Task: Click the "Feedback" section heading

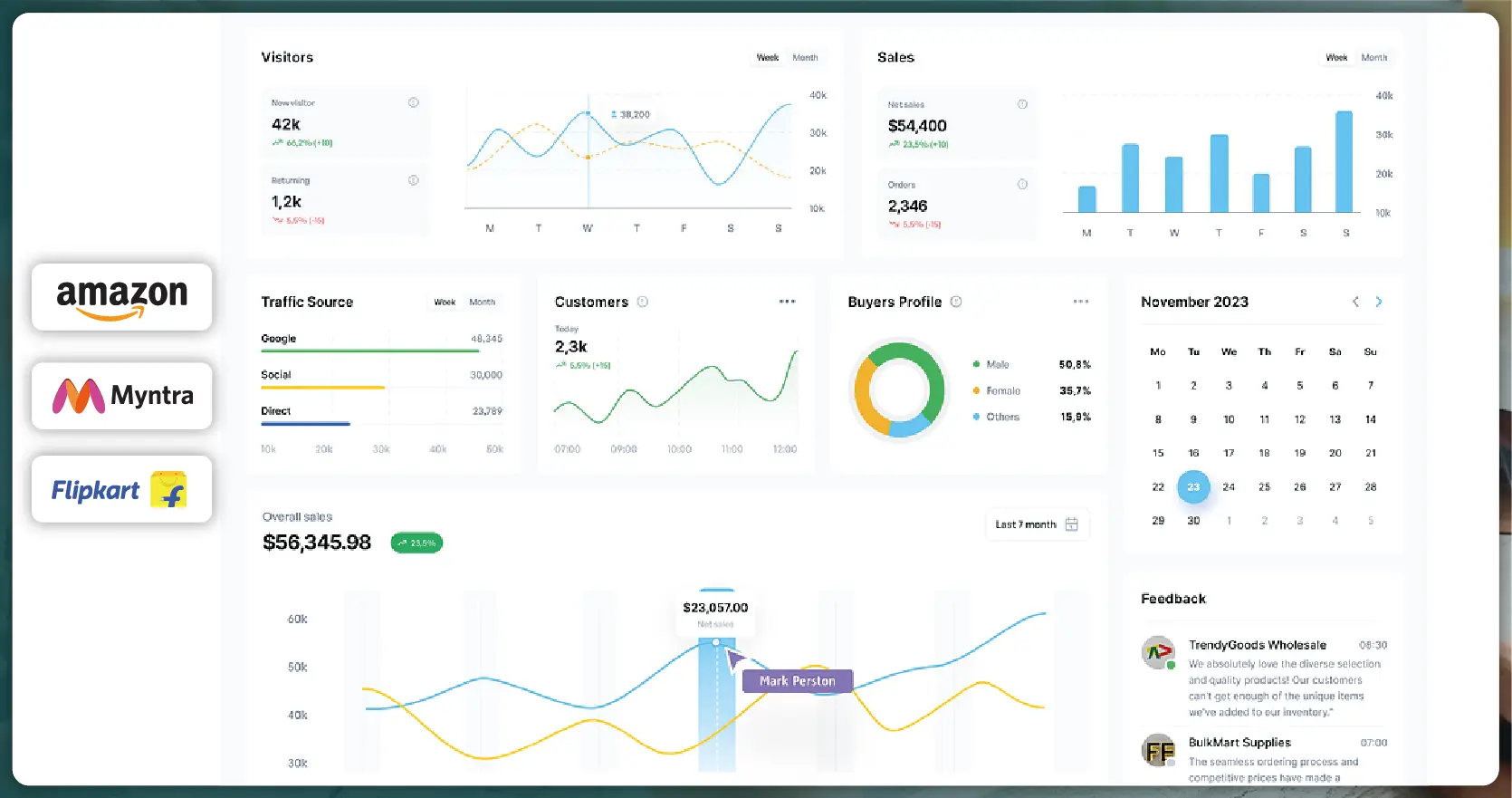Action: [x=1173, y=599]
